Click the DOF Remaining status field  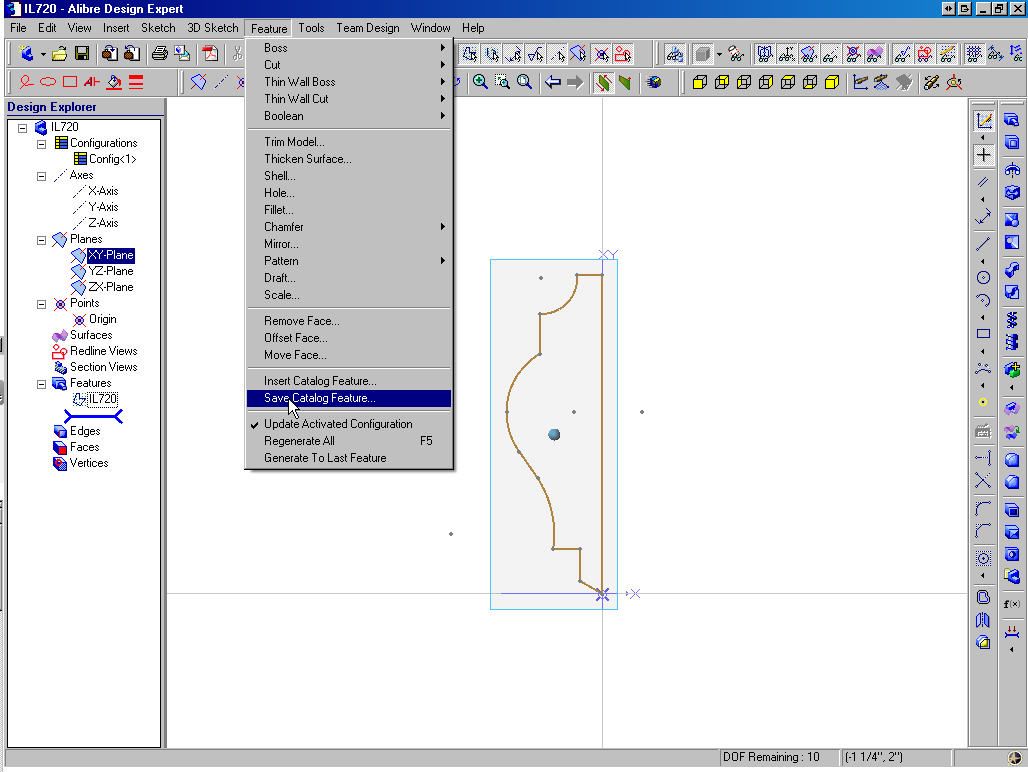779,757
